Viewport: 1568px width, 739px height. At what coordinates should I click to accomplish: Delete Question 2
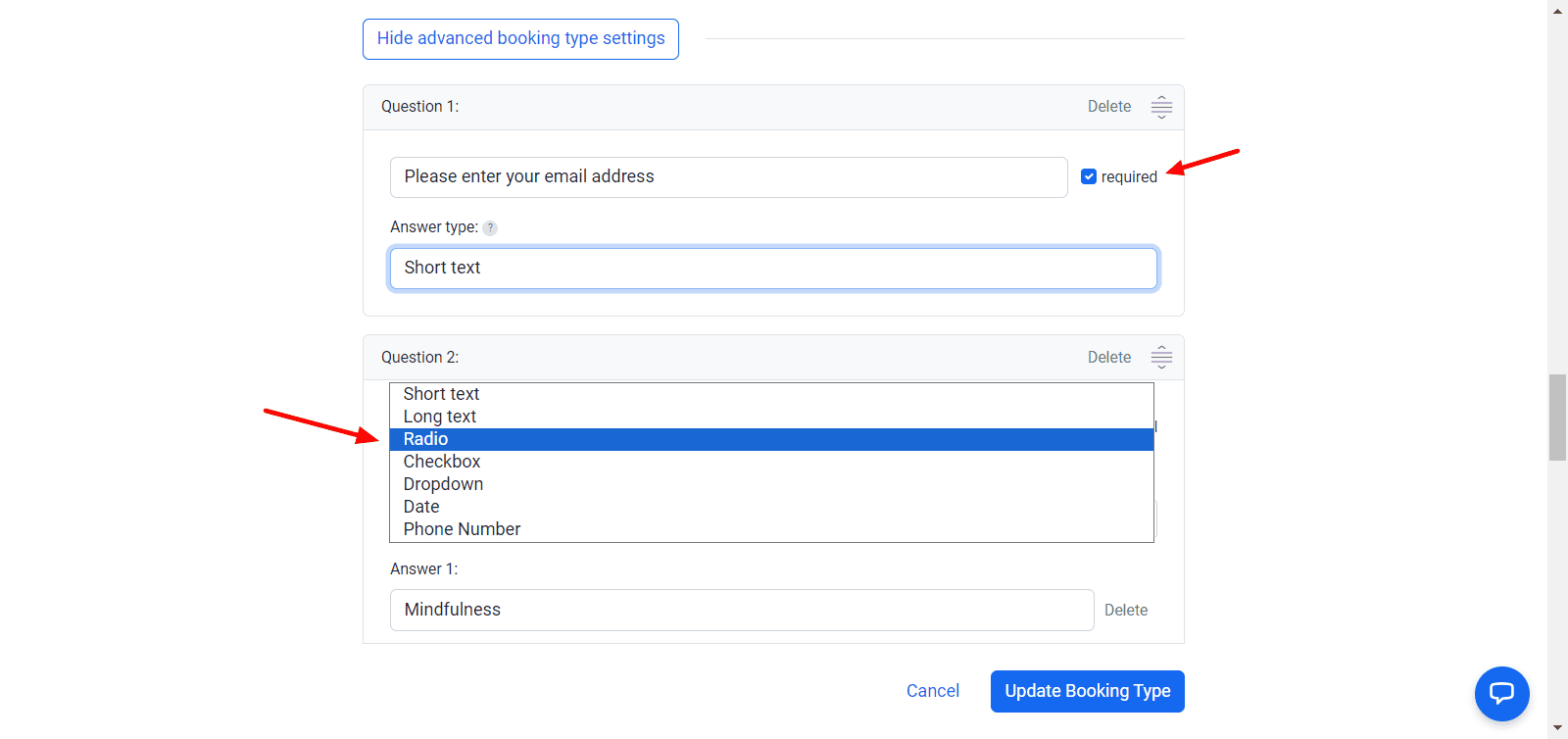pyautogui.click(x=1108, y=358)
